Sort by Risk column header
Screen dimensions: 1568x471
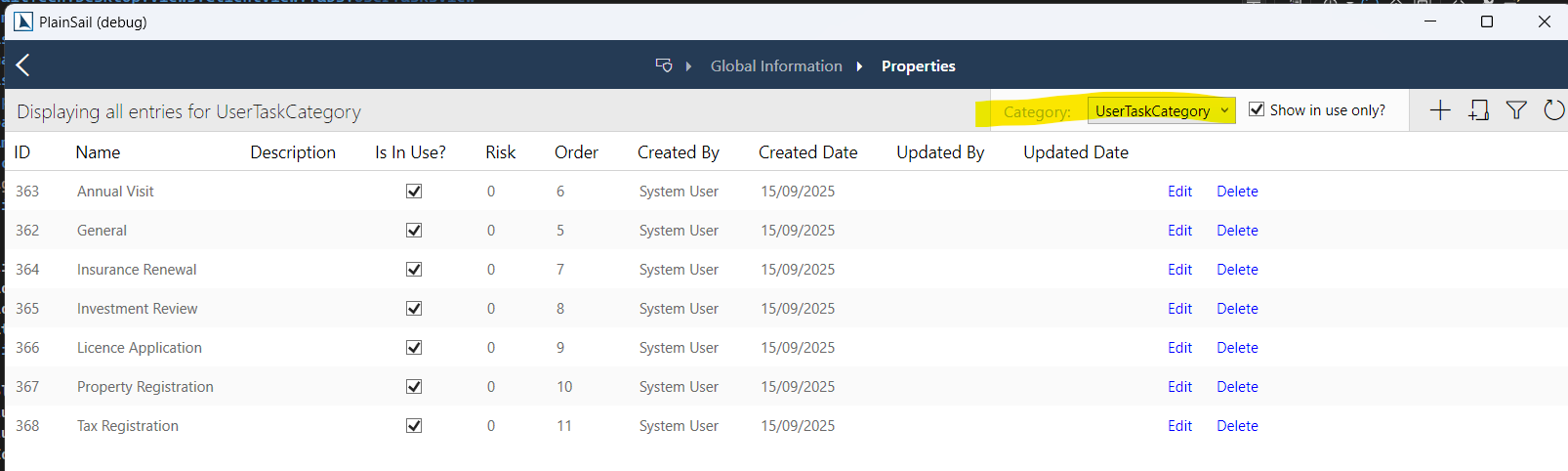pyautogui.click(x=500, y=152)
